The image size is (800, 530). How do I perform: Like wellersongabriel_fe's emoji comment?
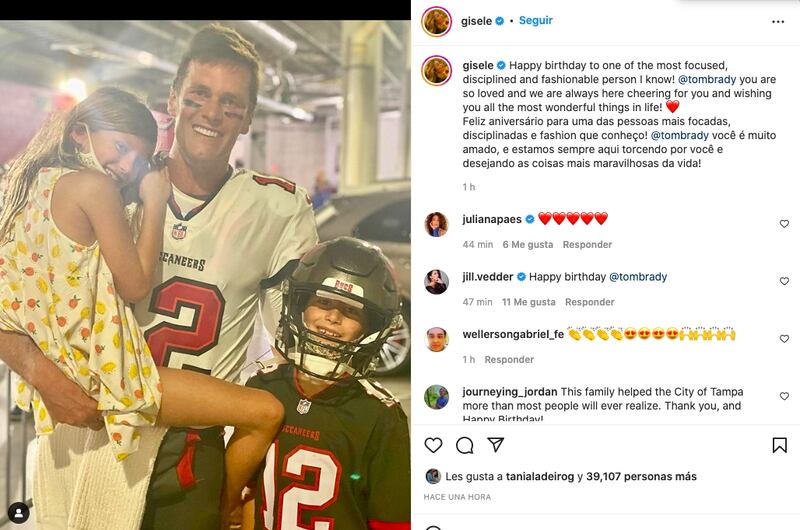784,339
